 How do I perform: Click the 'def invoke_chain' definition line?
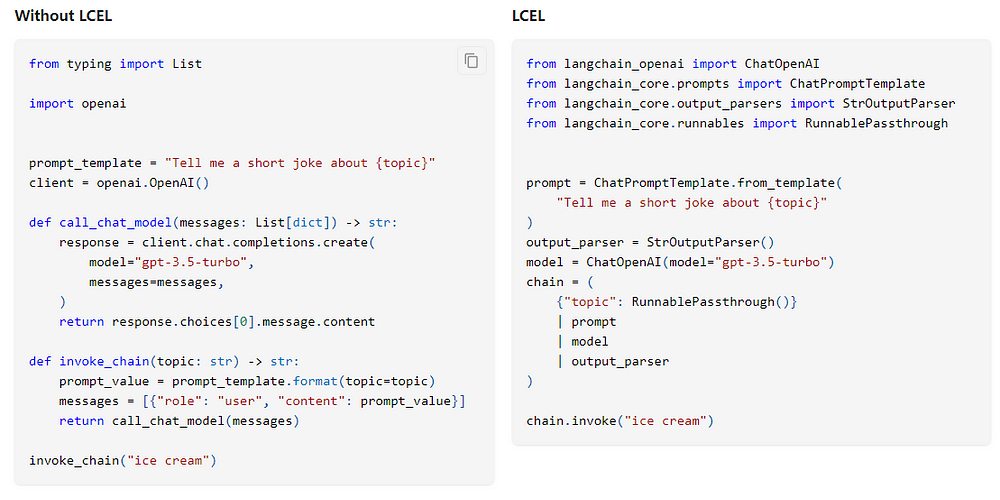click(x=165, y=362)
